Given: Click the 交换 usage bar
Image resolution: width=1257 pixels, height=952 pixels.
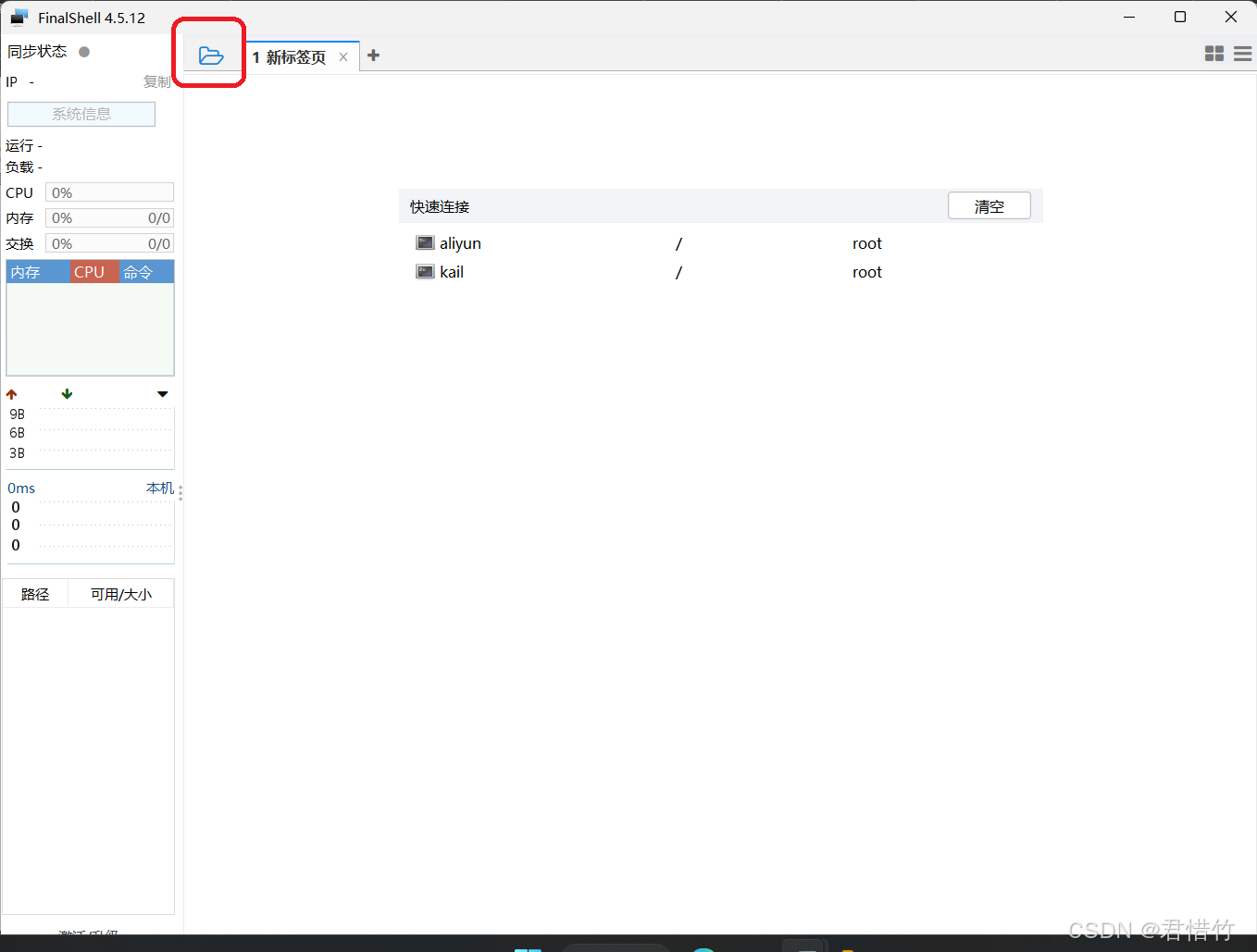Looking at the screenshot, I should (109, 244).
